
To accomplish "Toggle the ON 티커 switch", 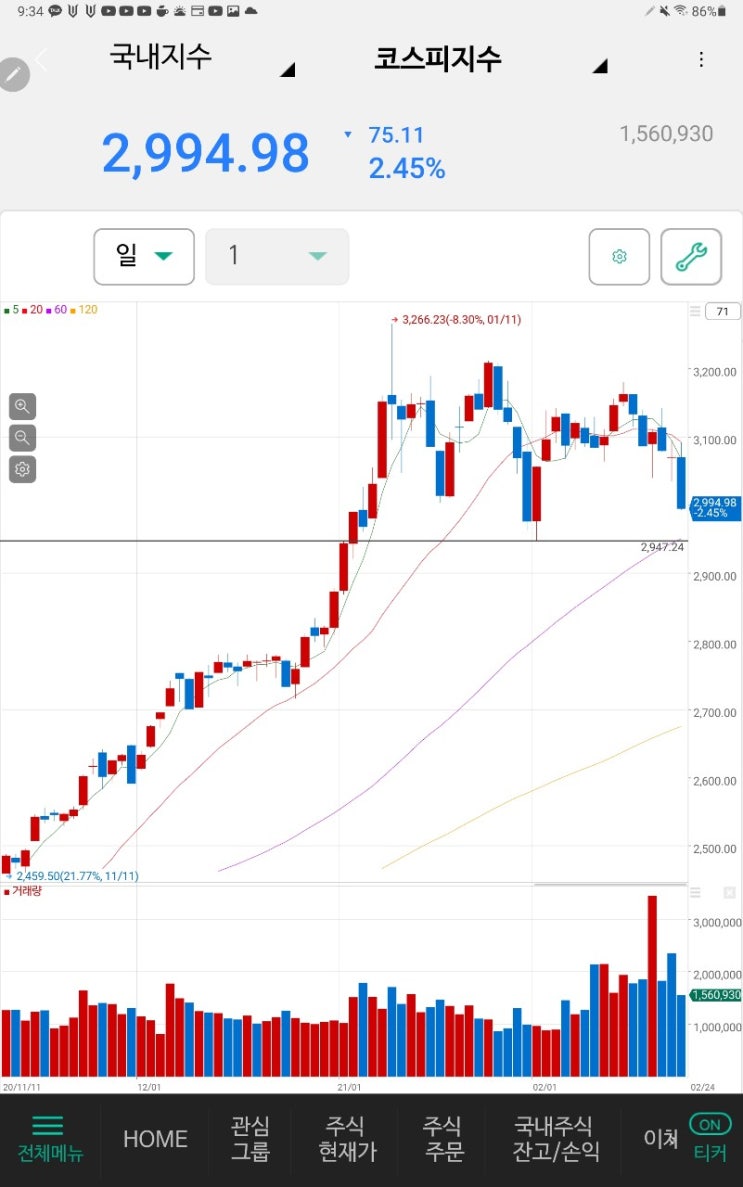I will tap(710, 1138).
